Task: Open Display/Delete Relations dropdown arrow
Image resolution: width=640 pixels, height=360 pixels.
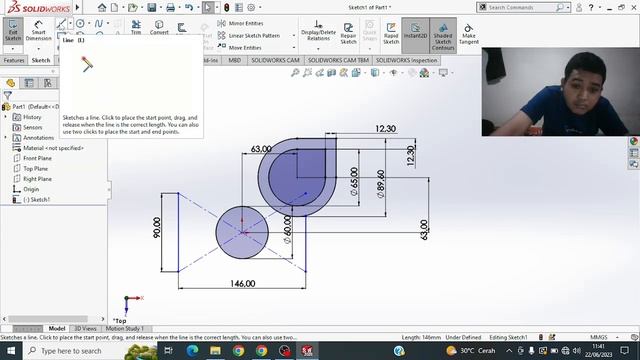Action: (318, 49)
